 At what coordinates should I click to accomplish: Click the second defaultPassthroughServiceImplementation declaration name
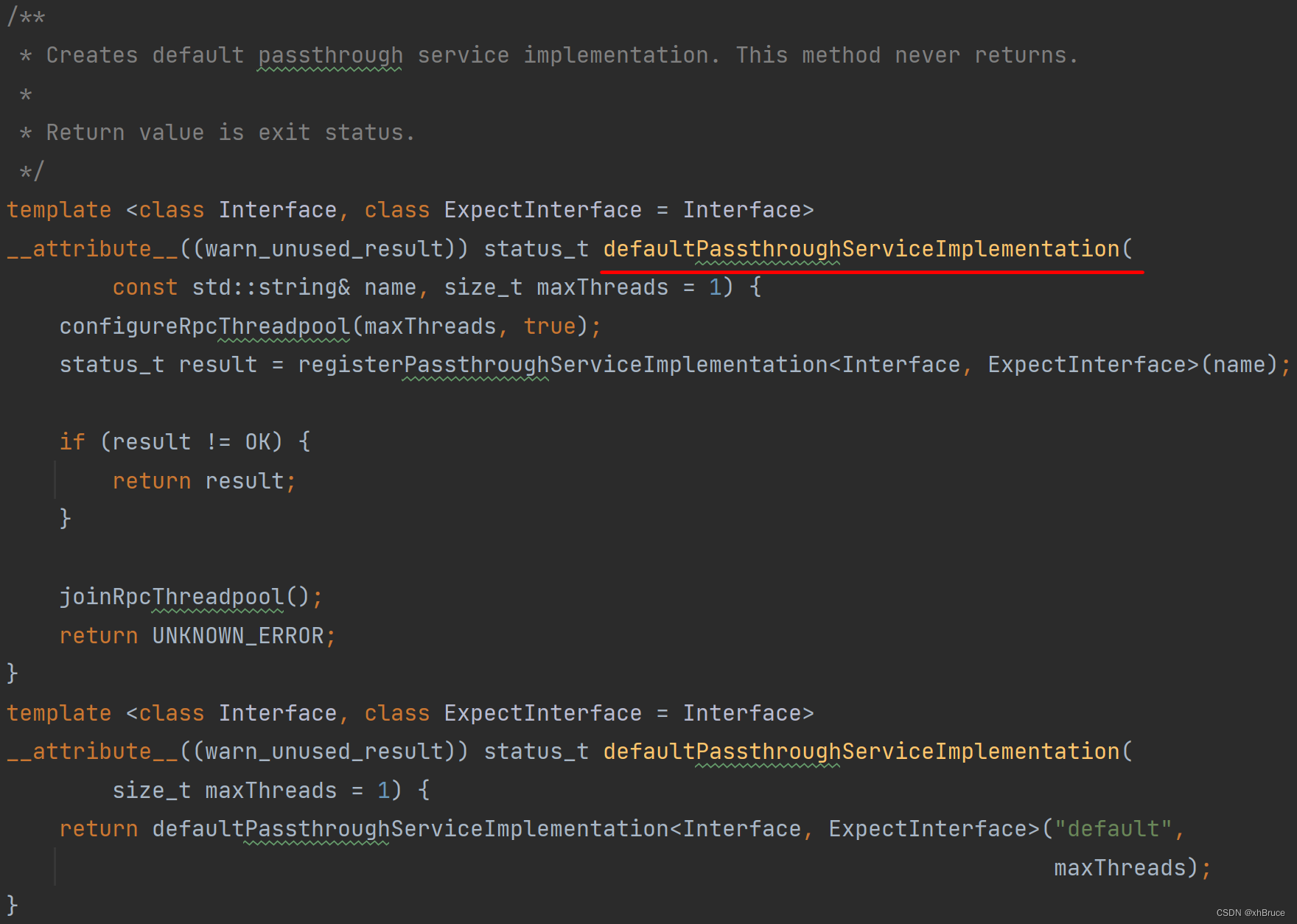(861, 752)
